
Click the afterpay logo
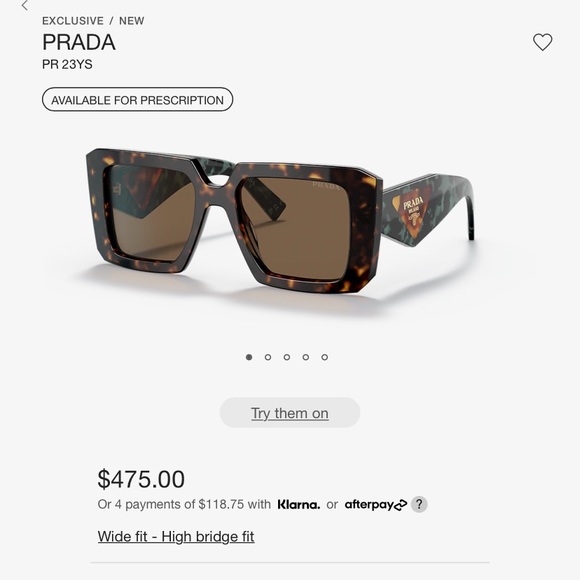tap(376, 505)
